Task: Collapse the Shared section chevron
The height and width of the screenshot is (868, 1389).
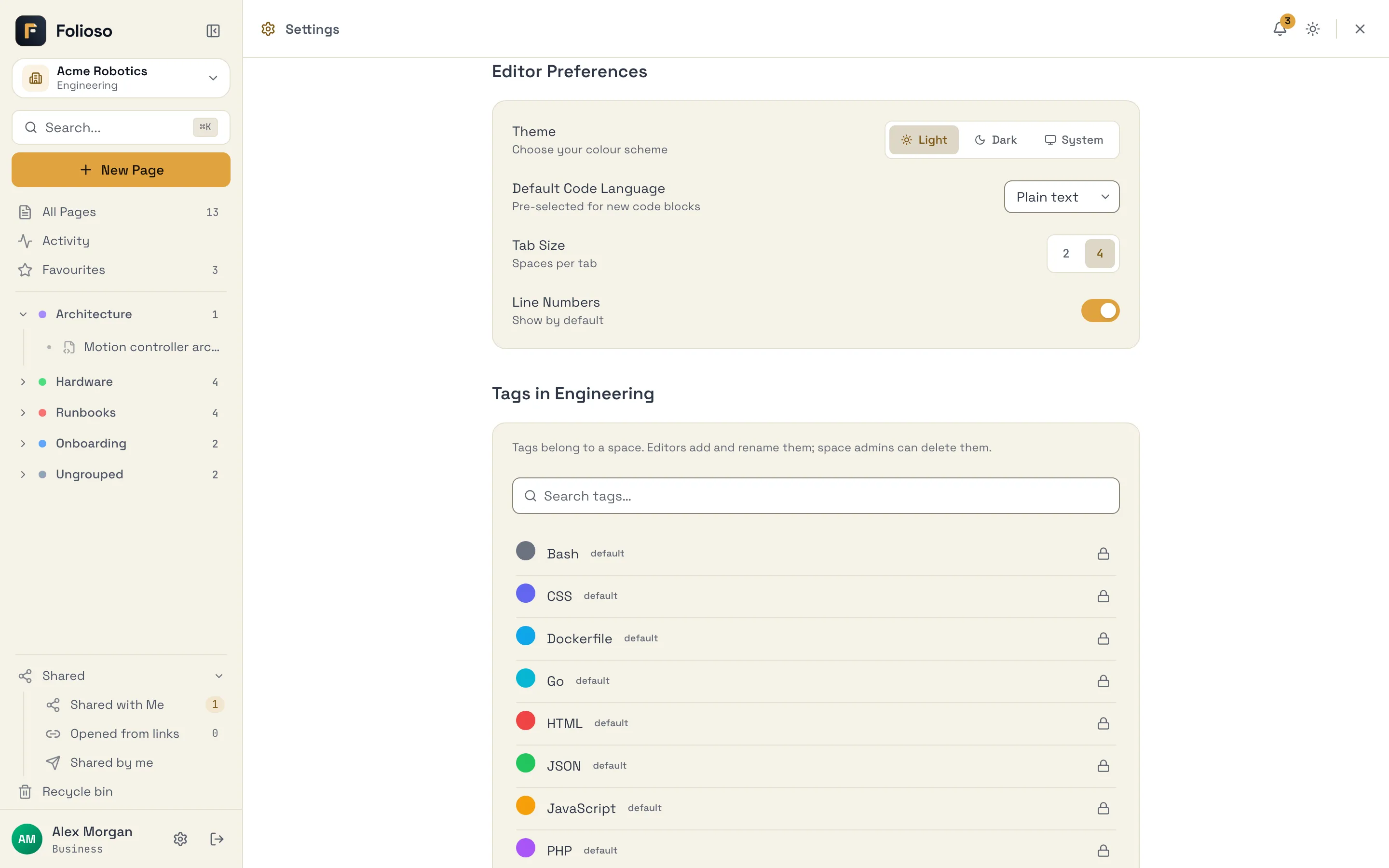Action: tap(218, 676)
